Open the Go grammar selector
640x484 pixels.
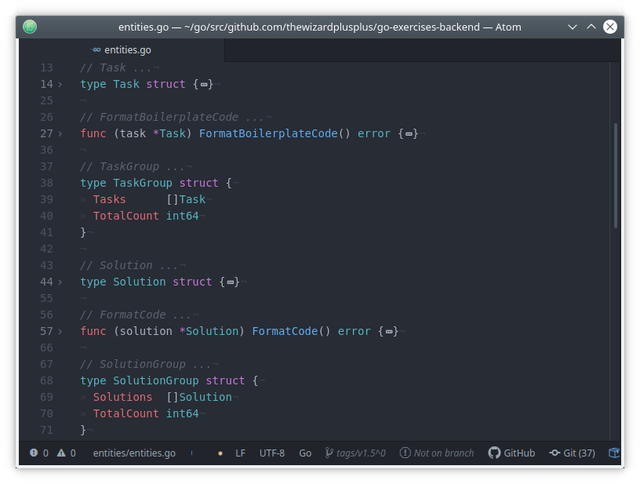pyautogui.click(x=305, y=453)
